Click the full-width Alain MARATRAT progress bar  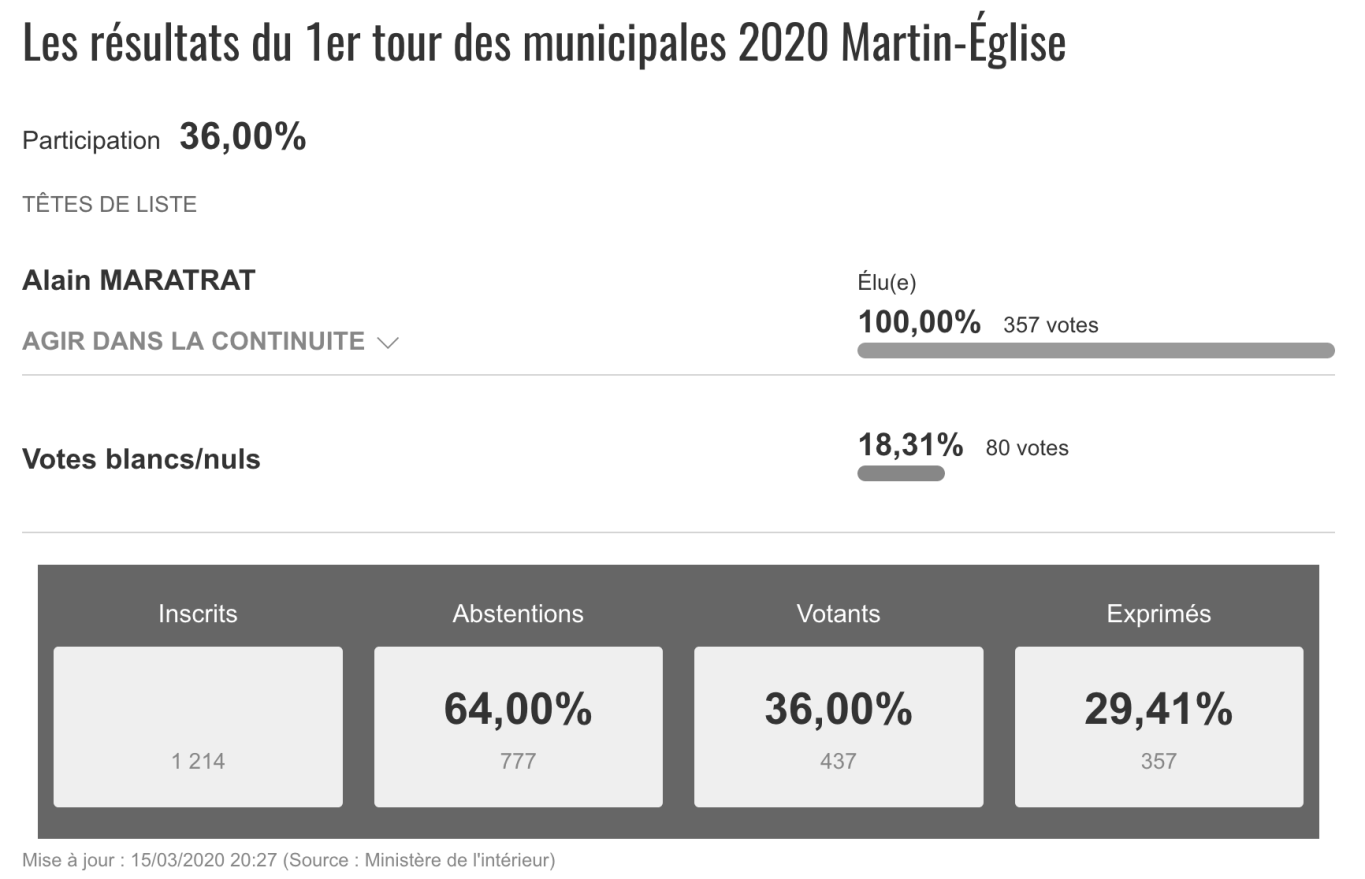coord(1095,350)
